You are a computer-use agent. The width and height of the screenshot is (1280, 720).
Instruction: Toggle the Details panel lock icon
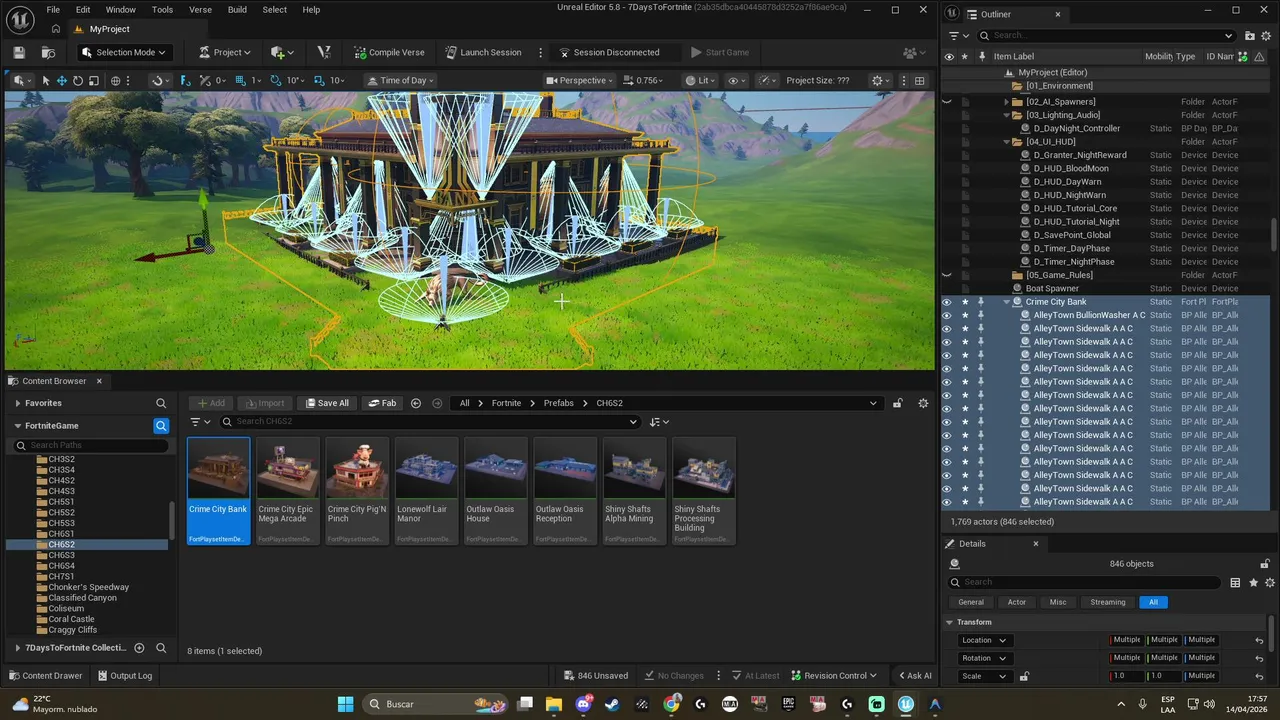pyautogui.click(x=1265, y=564)
